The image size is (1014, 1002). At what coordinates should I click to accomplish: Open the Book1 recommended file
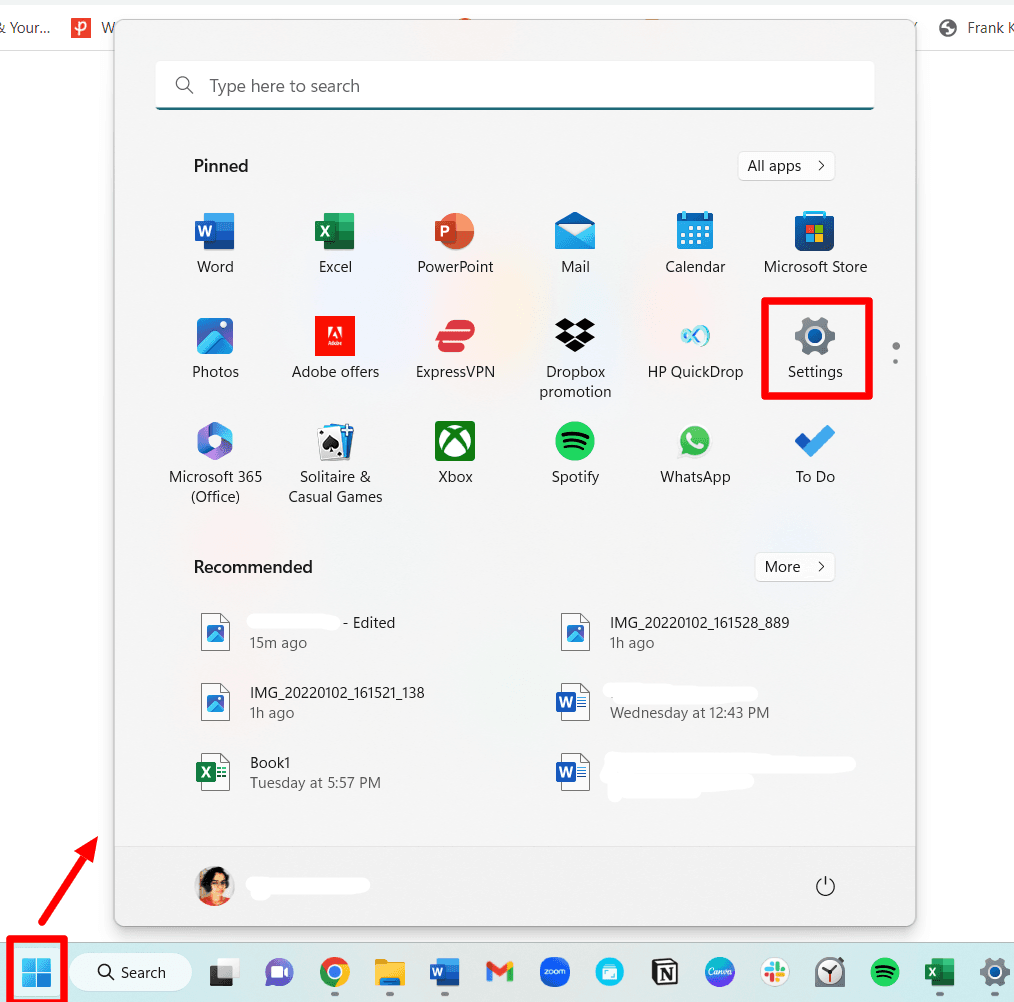point(270,772)
